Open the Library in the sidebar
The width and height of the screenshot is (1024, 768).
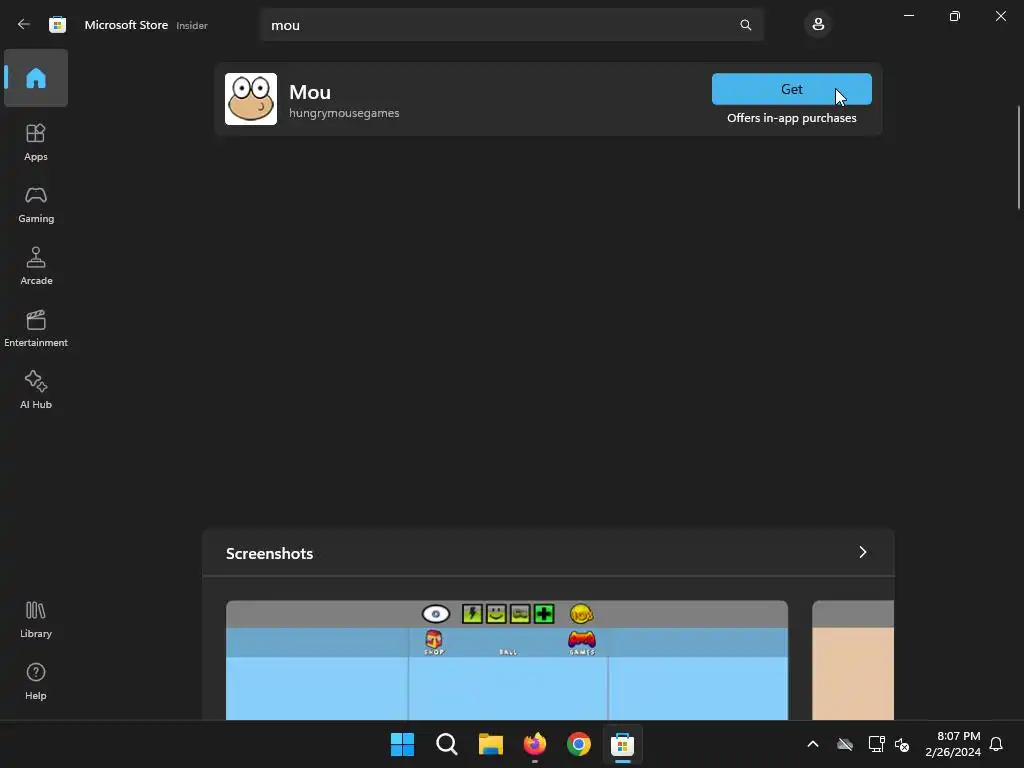[x=36, y=620]
